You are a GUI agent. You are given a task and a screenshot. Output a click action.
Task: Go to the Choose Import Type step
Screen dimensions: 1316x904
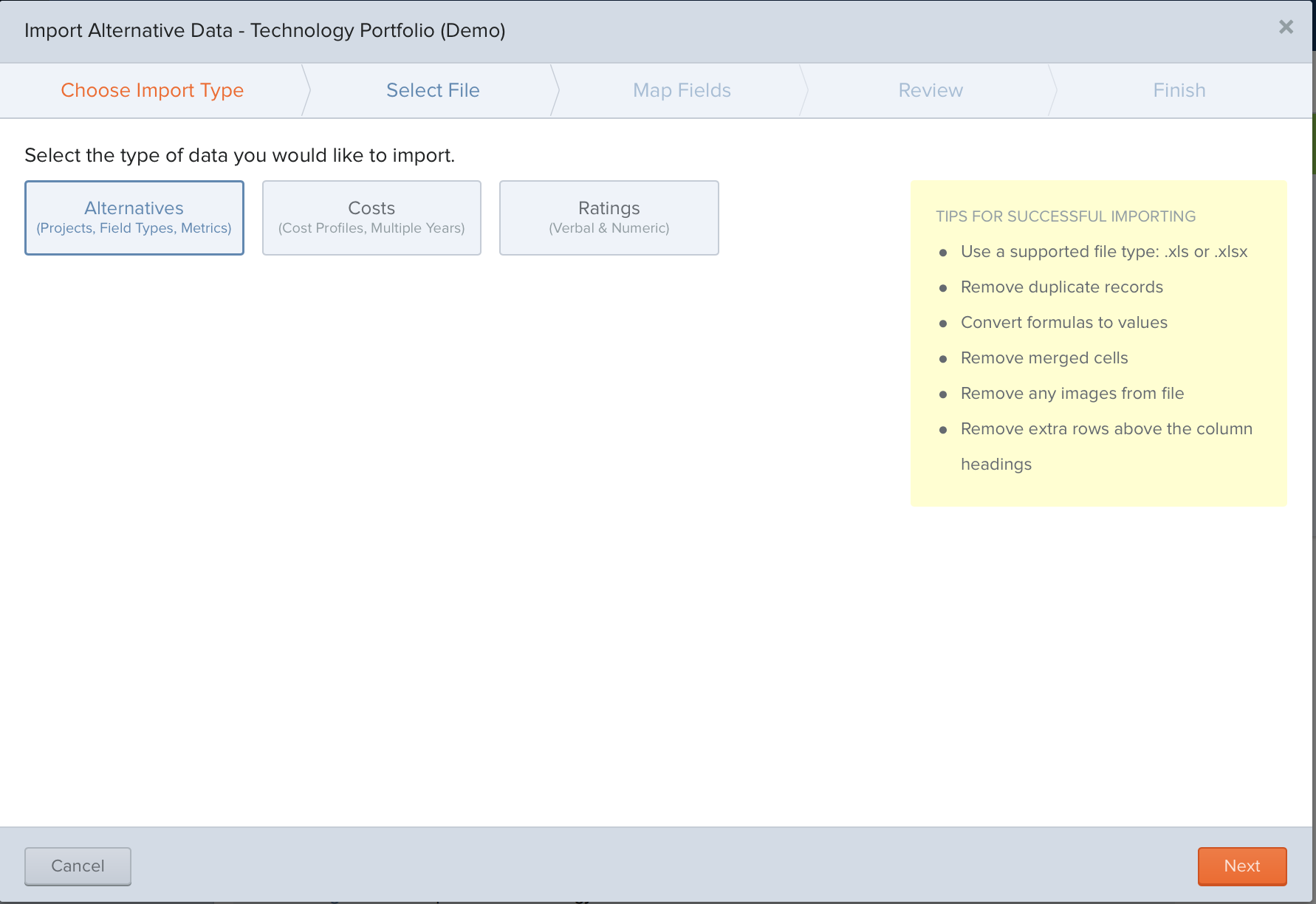tap(152, 90)
